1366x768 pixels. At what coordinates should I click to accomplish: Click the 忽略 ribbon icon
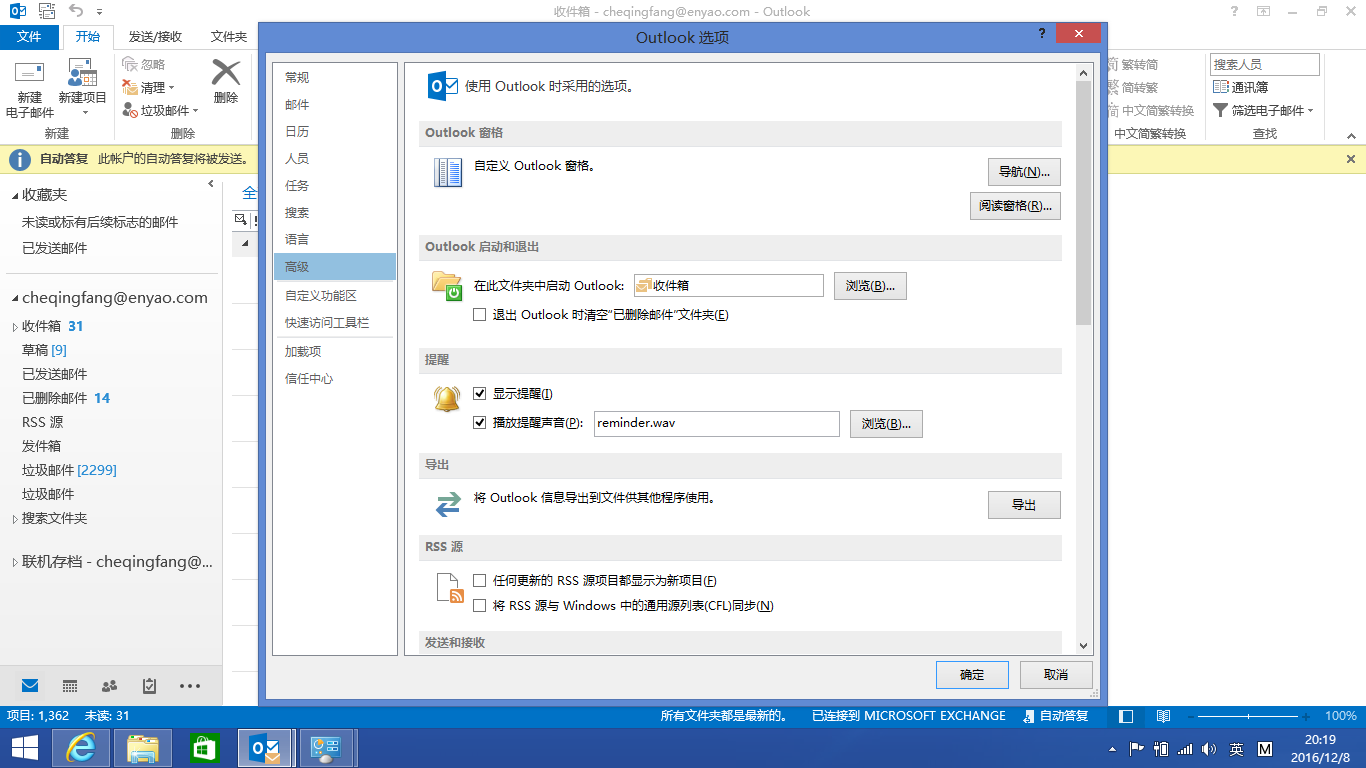point(129,64)
